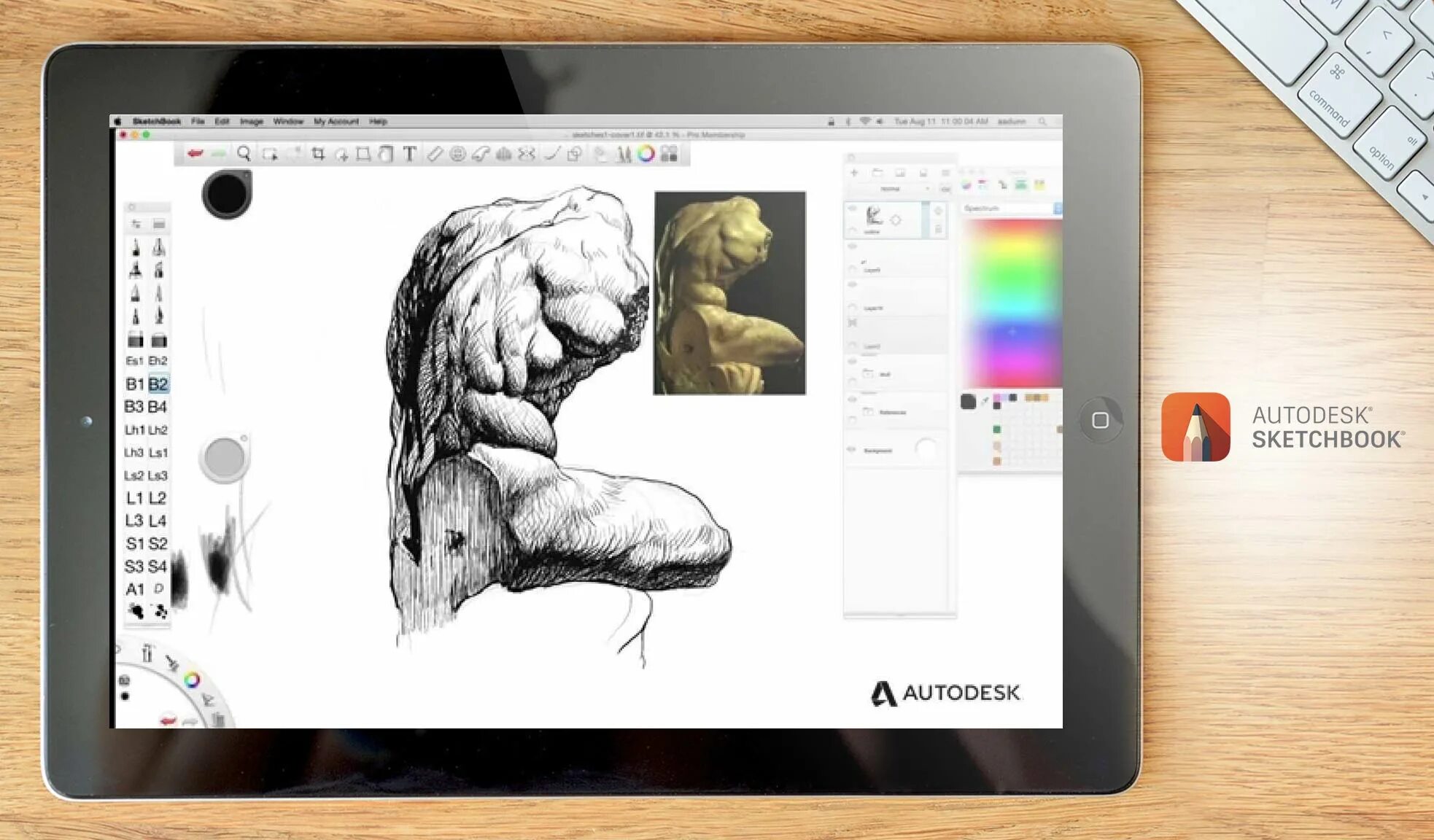The width and height of the screenshot is (1434, 840).
Task: Open the color wheel in toolbar
Action: (x=646, y=153)
